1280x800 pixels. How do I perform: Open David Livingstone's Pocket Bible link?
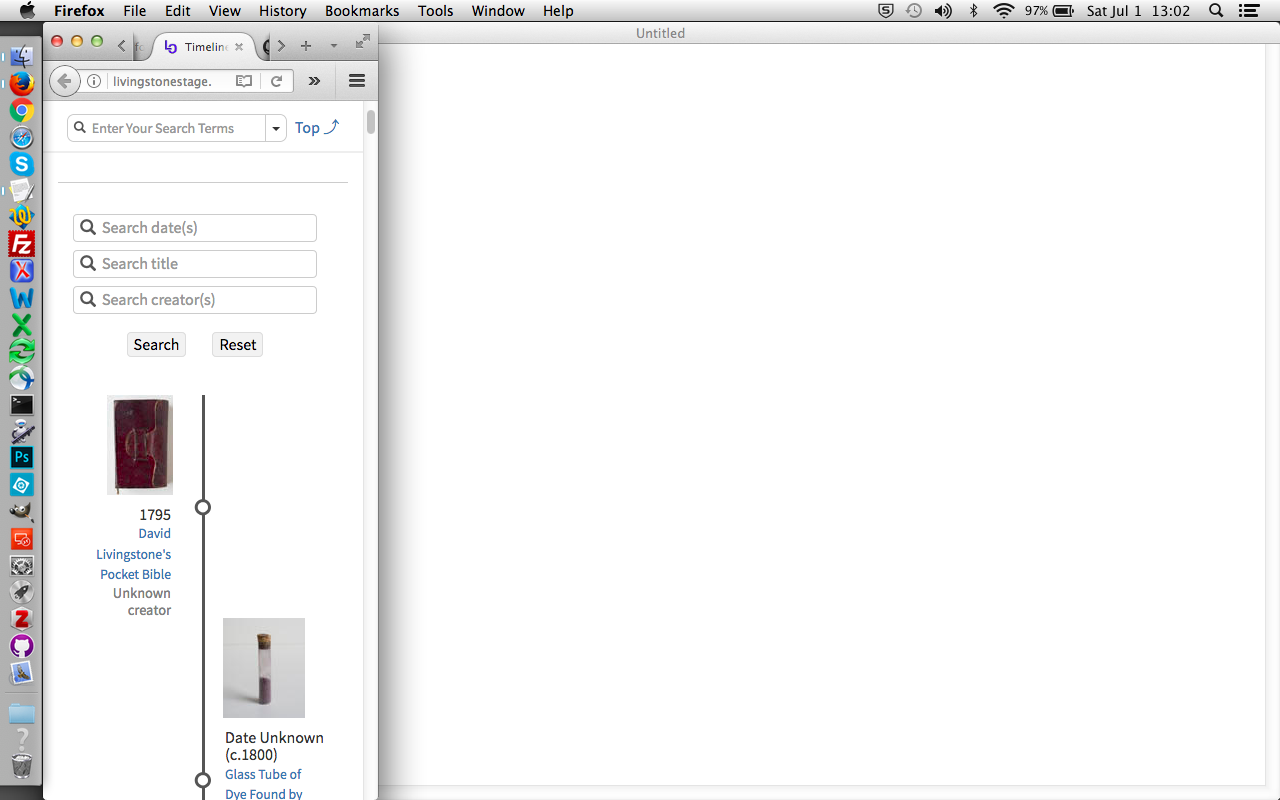[134, 554]
